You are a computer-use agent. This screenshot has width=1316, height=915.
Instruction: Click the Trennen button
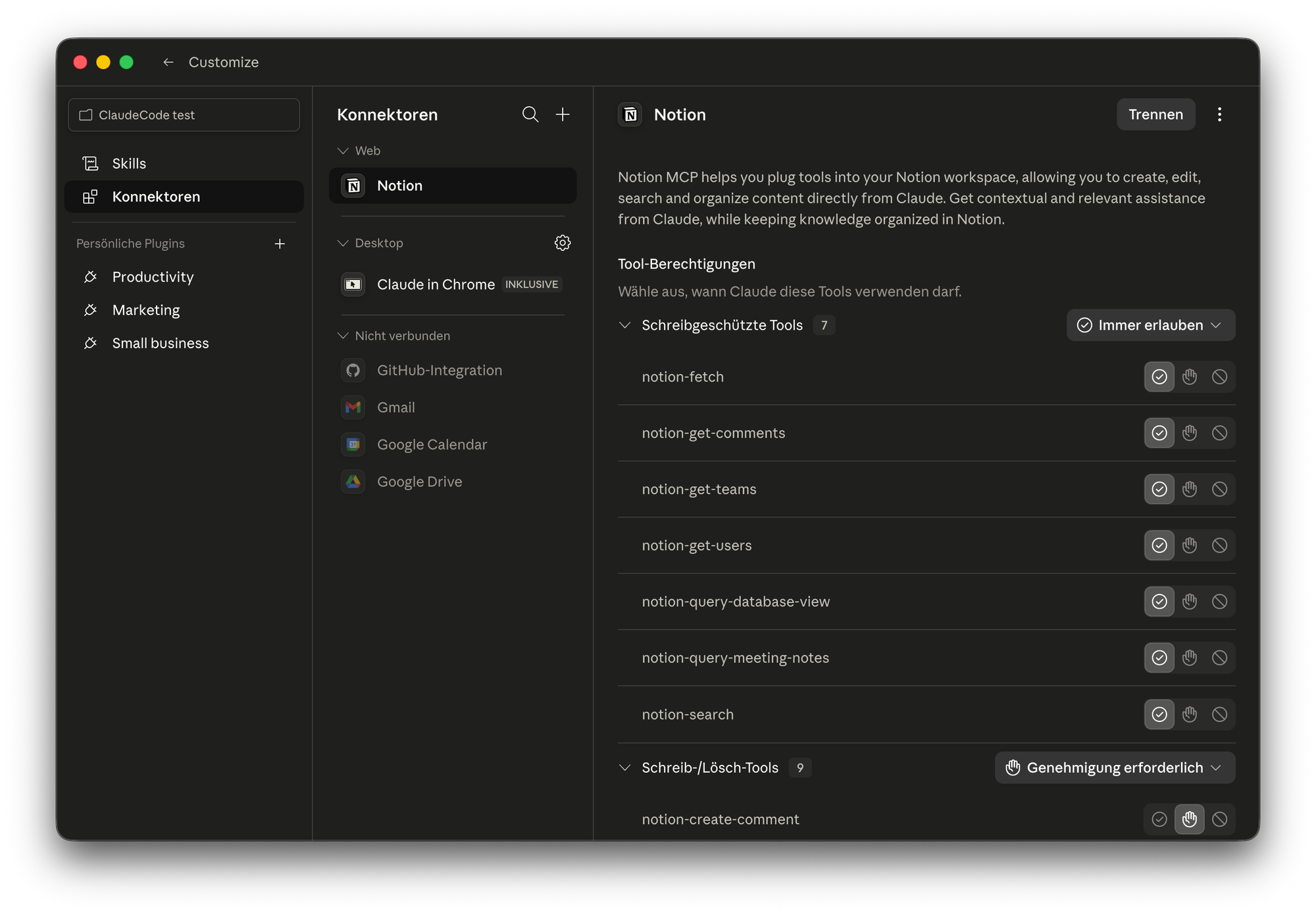coord(1155,115)
